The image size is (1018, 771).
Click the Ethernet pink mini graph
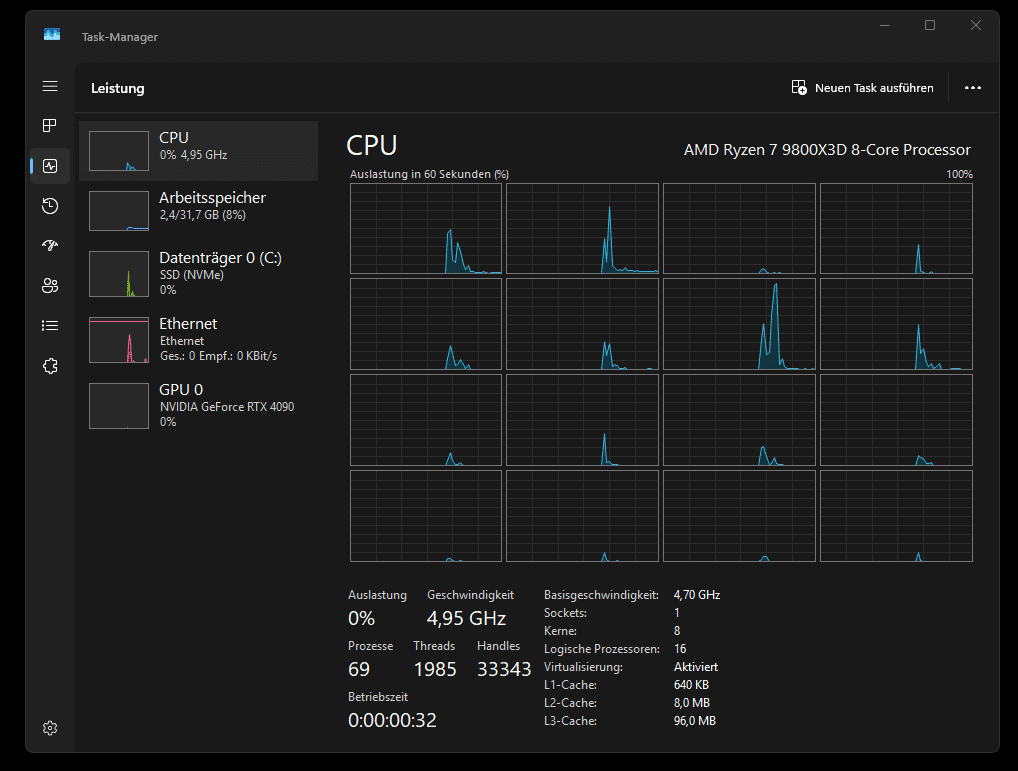click(119, 340)
